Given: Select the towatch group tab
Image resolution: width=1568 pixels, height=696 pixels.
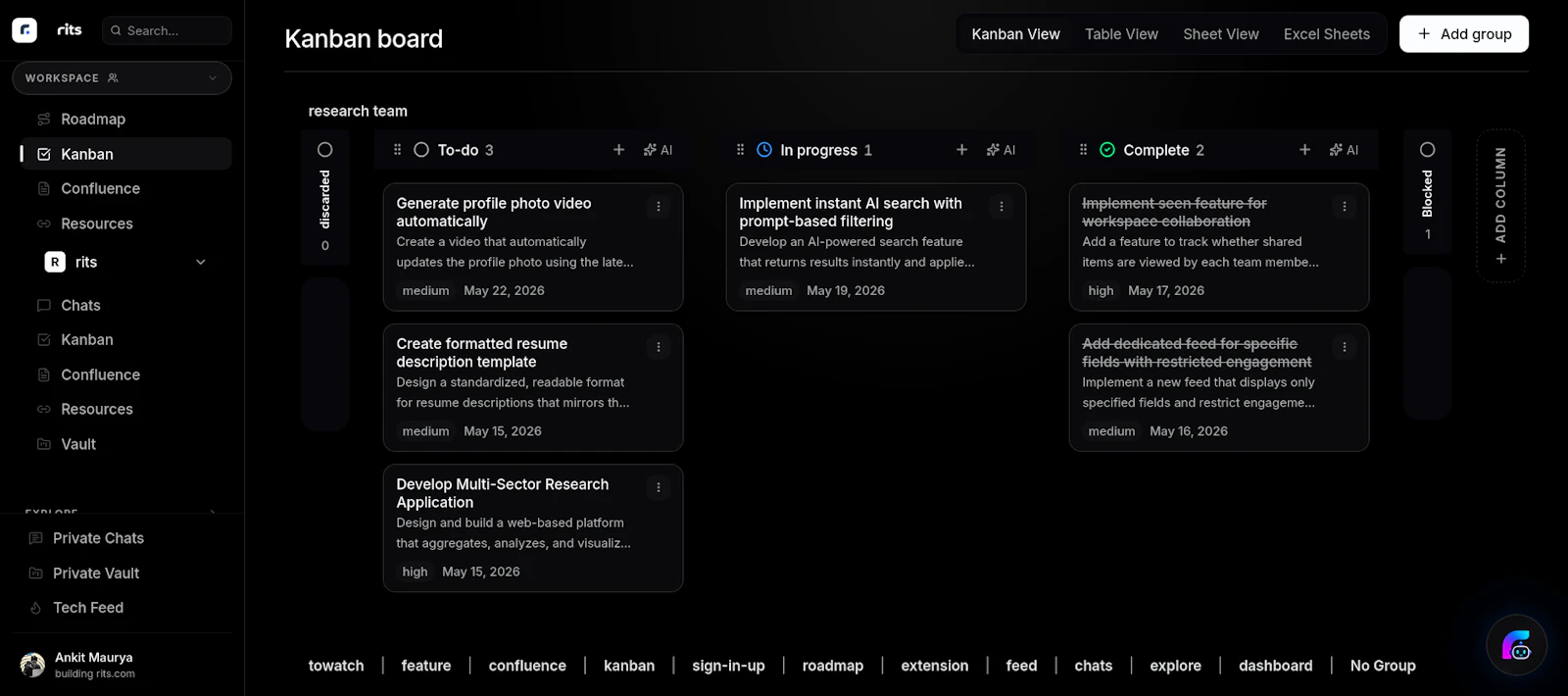Looking at the screenshot, I should tap(336, 666).
